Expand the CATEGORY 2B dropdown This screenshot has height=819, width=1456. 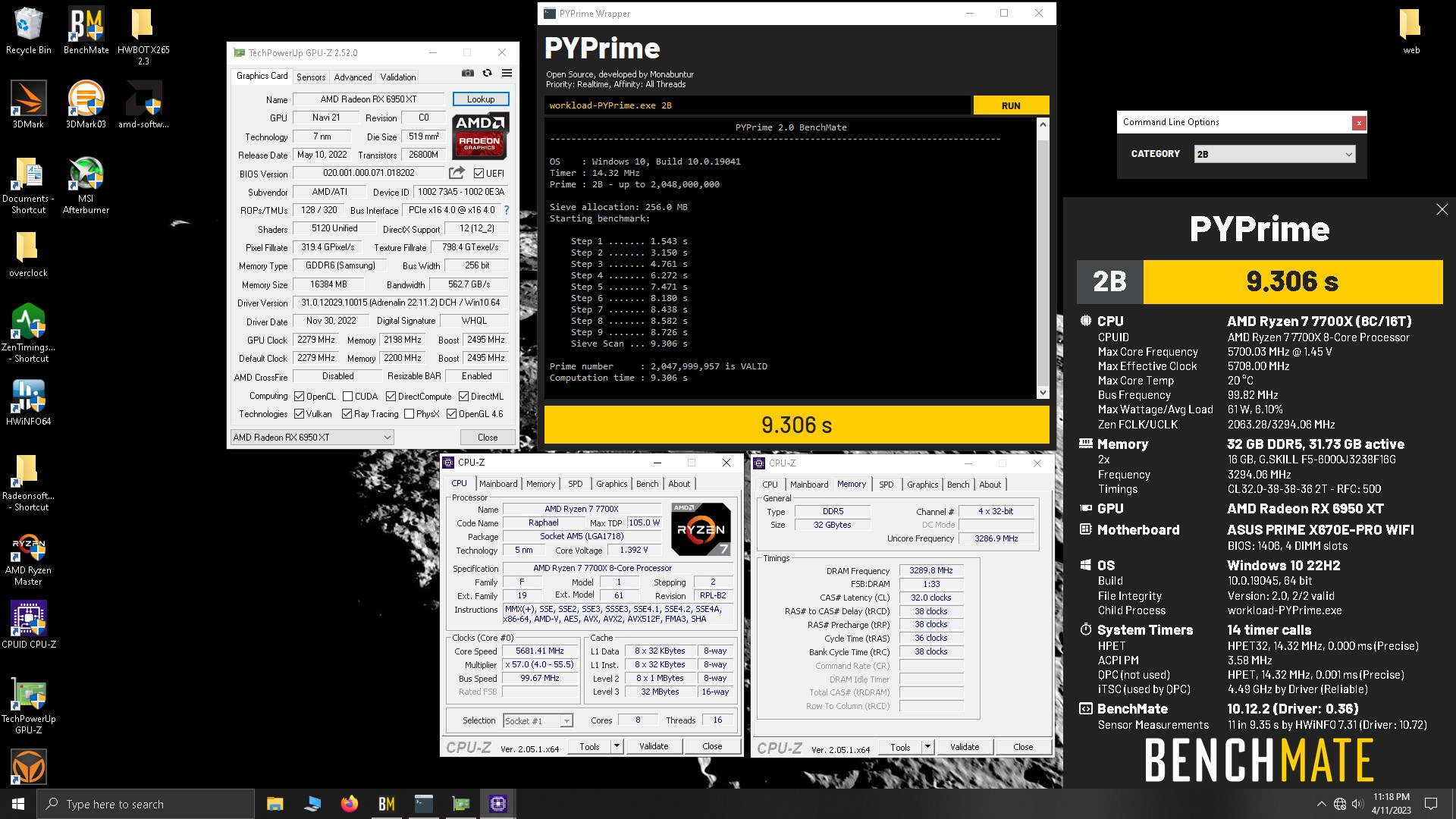pos(1274,154)
